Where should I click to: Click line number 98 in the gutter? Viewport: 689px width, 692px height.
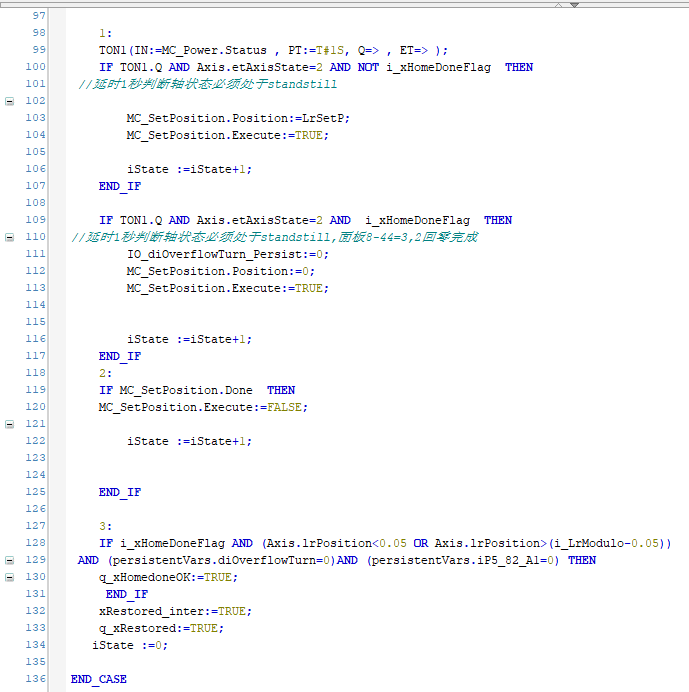(38, 33)
